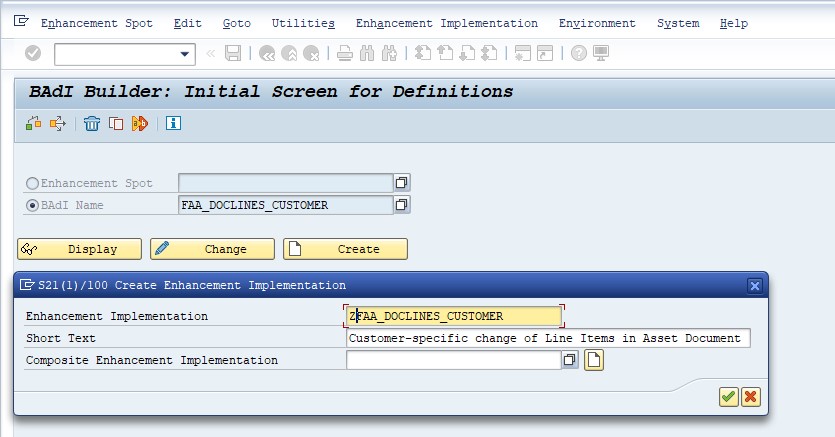Click the Back icon in the standard toolbar

267,53
